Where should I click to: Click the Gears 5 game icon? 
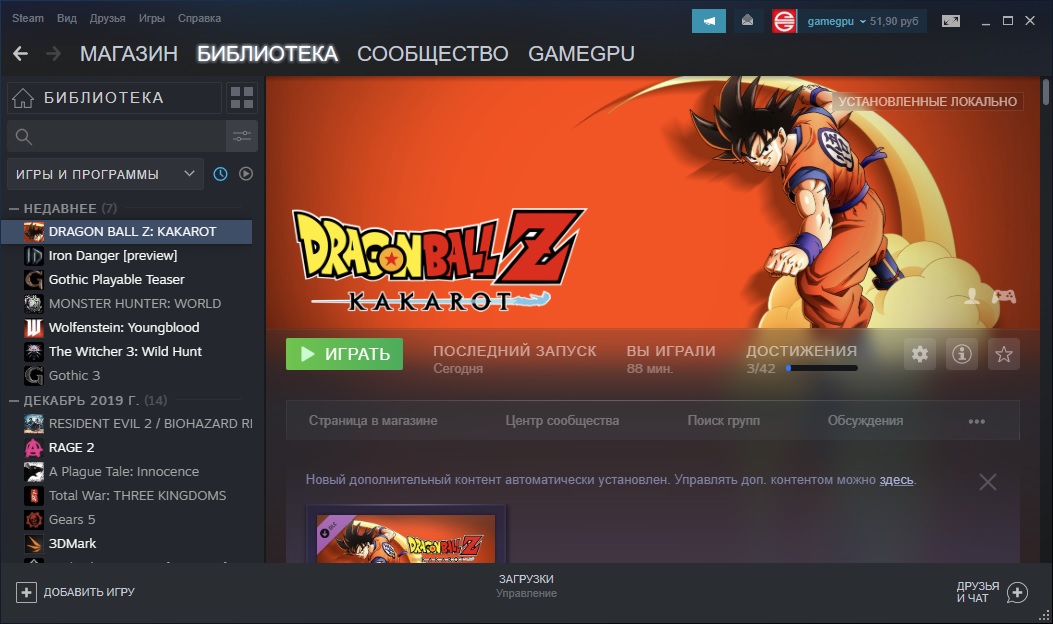[x=34, y=520]
